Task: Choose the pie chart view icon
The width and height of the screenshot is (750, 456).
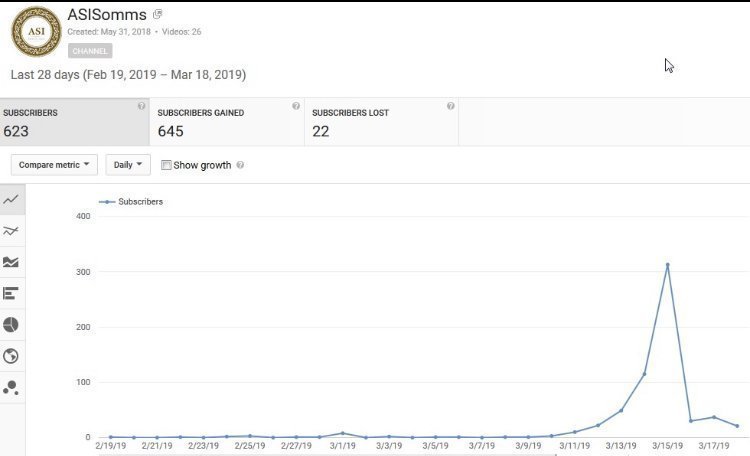Action: [x=11, y=325]
